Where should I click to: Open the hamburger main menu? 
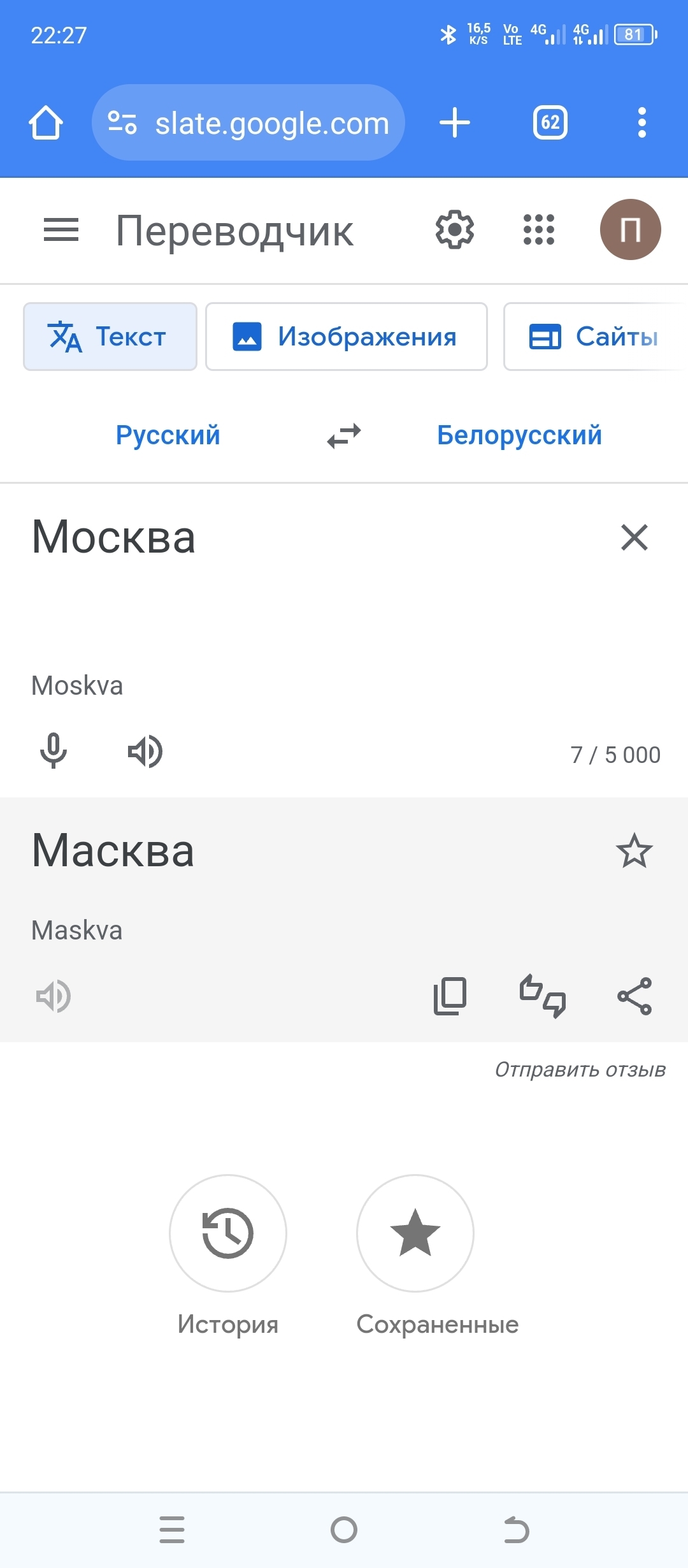[x=61, y=229]
